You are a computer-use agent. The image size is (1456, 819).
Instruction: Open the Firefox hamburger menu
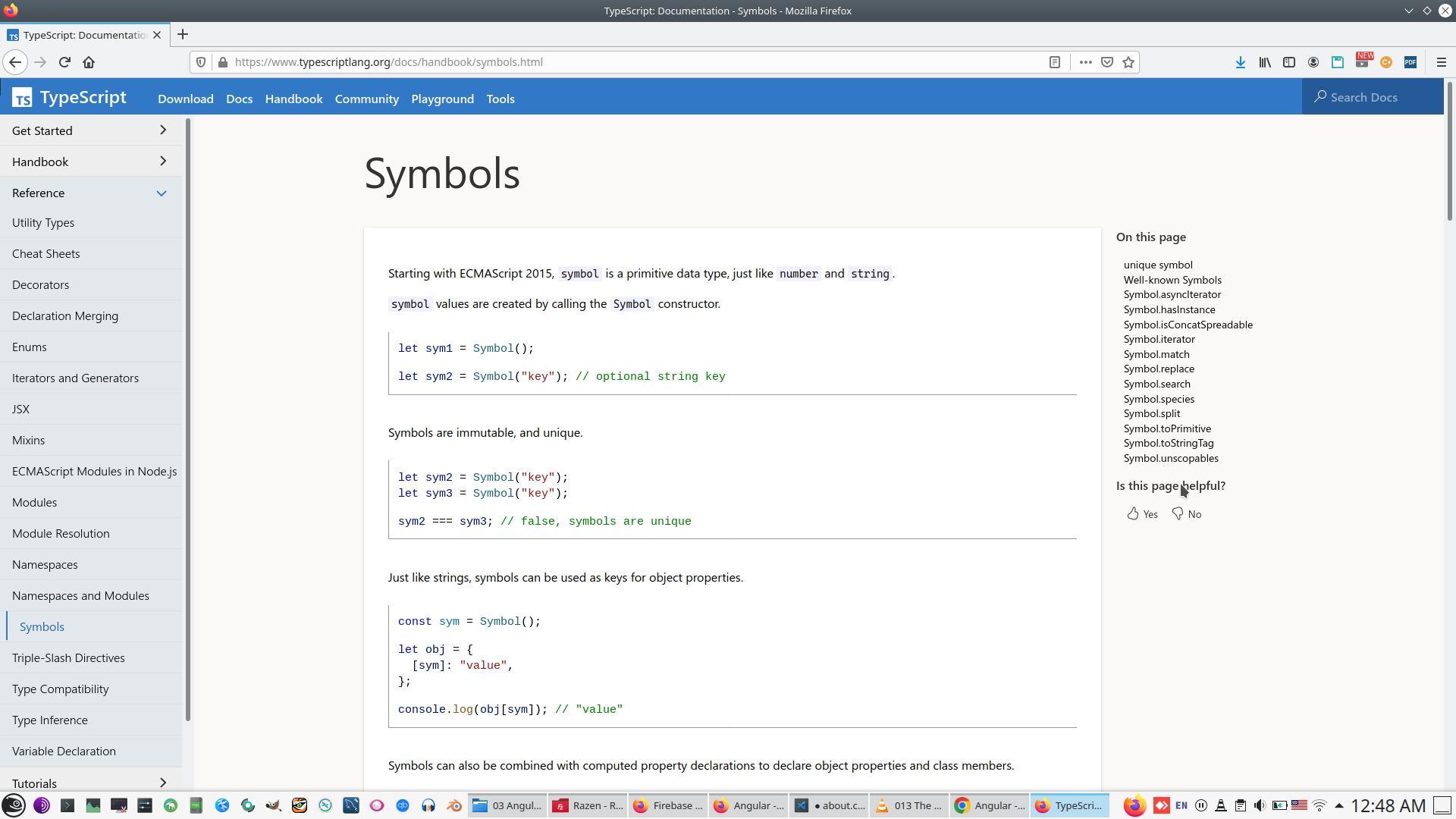point(1441,62)
